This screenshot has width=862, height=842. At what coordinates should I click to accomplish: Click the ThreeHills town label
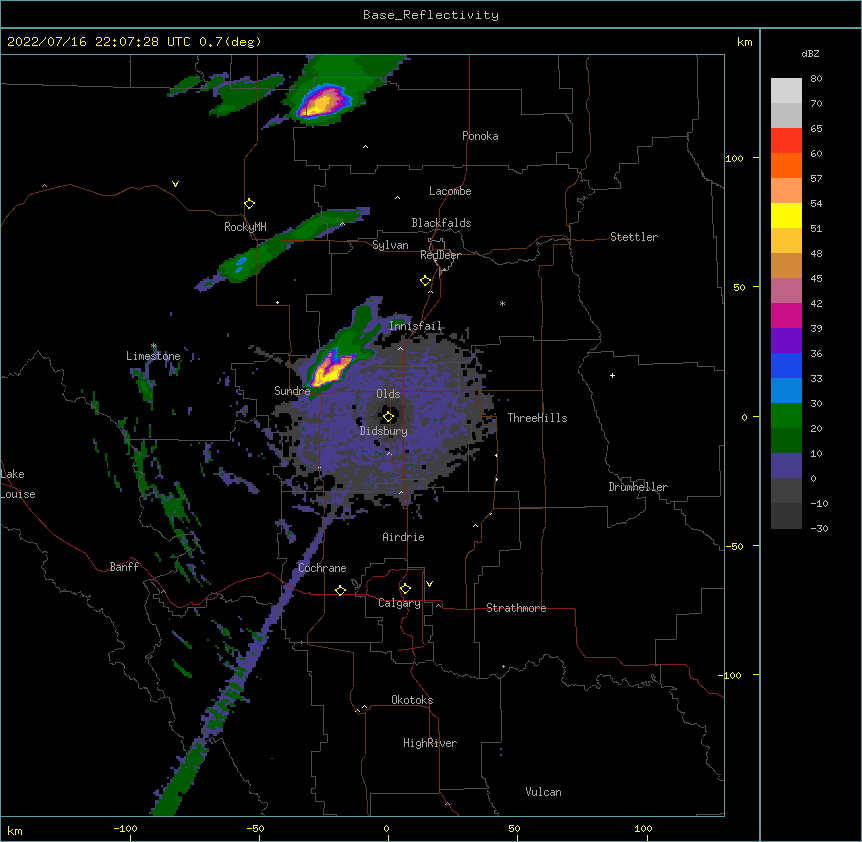click(537, 418)
